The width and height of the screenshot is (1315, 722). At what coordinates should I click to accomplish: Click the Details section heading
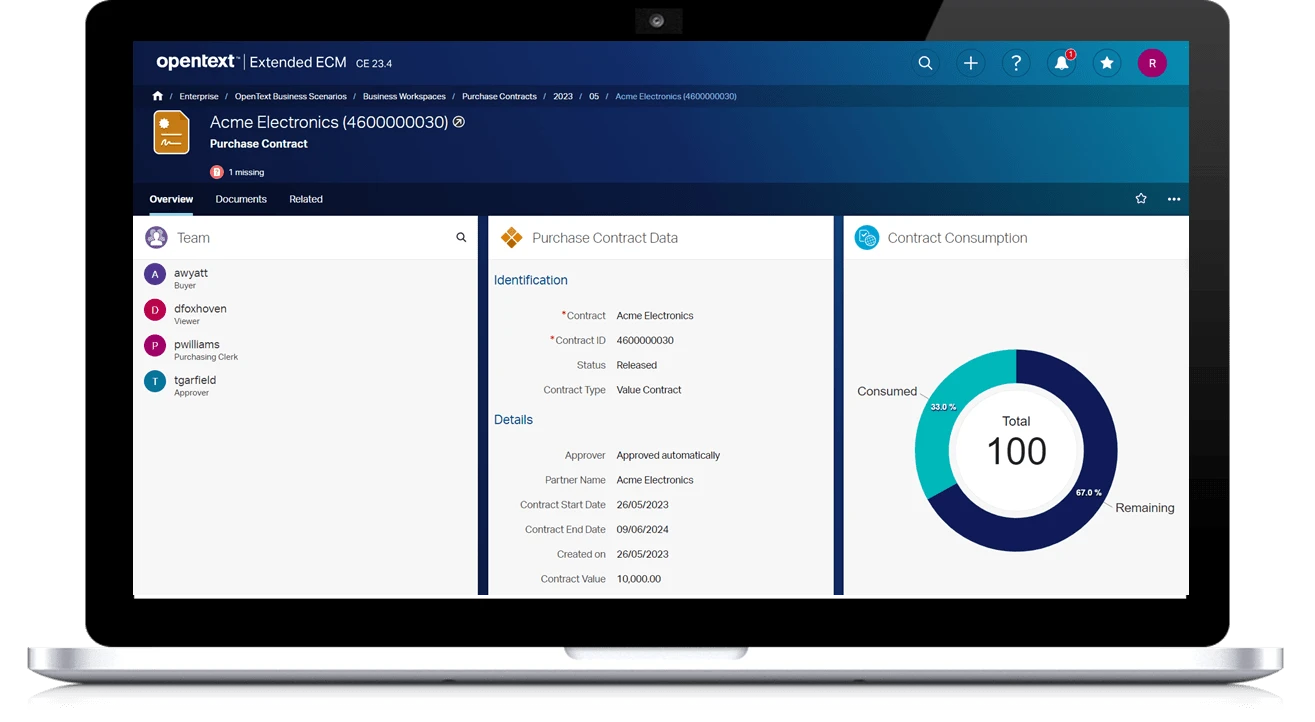513,420
